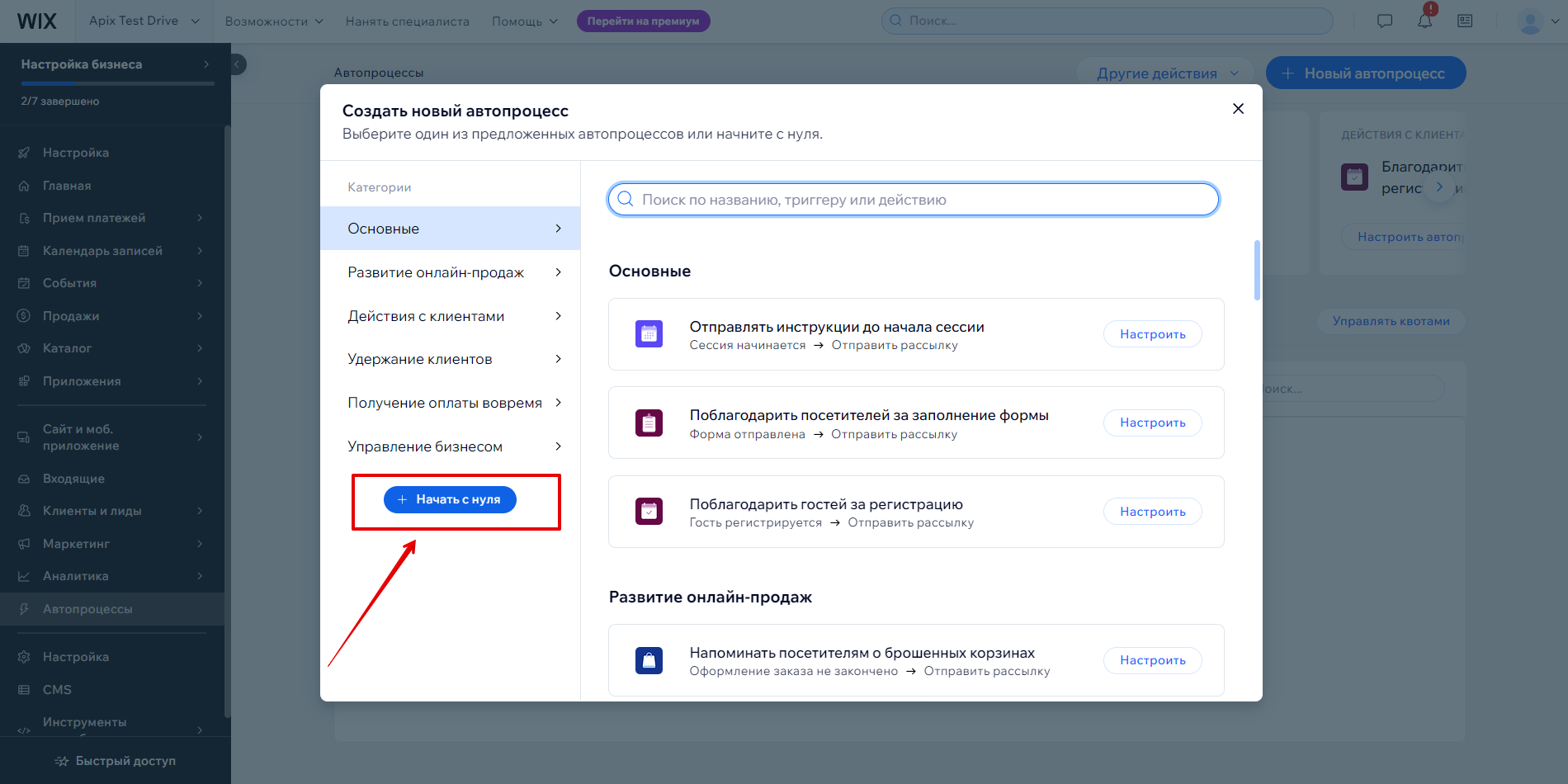Viewport: 1568px width, 784px height.
Task: Click Настроить for form thank-you automation
Action: click(x=1153, y=423)
